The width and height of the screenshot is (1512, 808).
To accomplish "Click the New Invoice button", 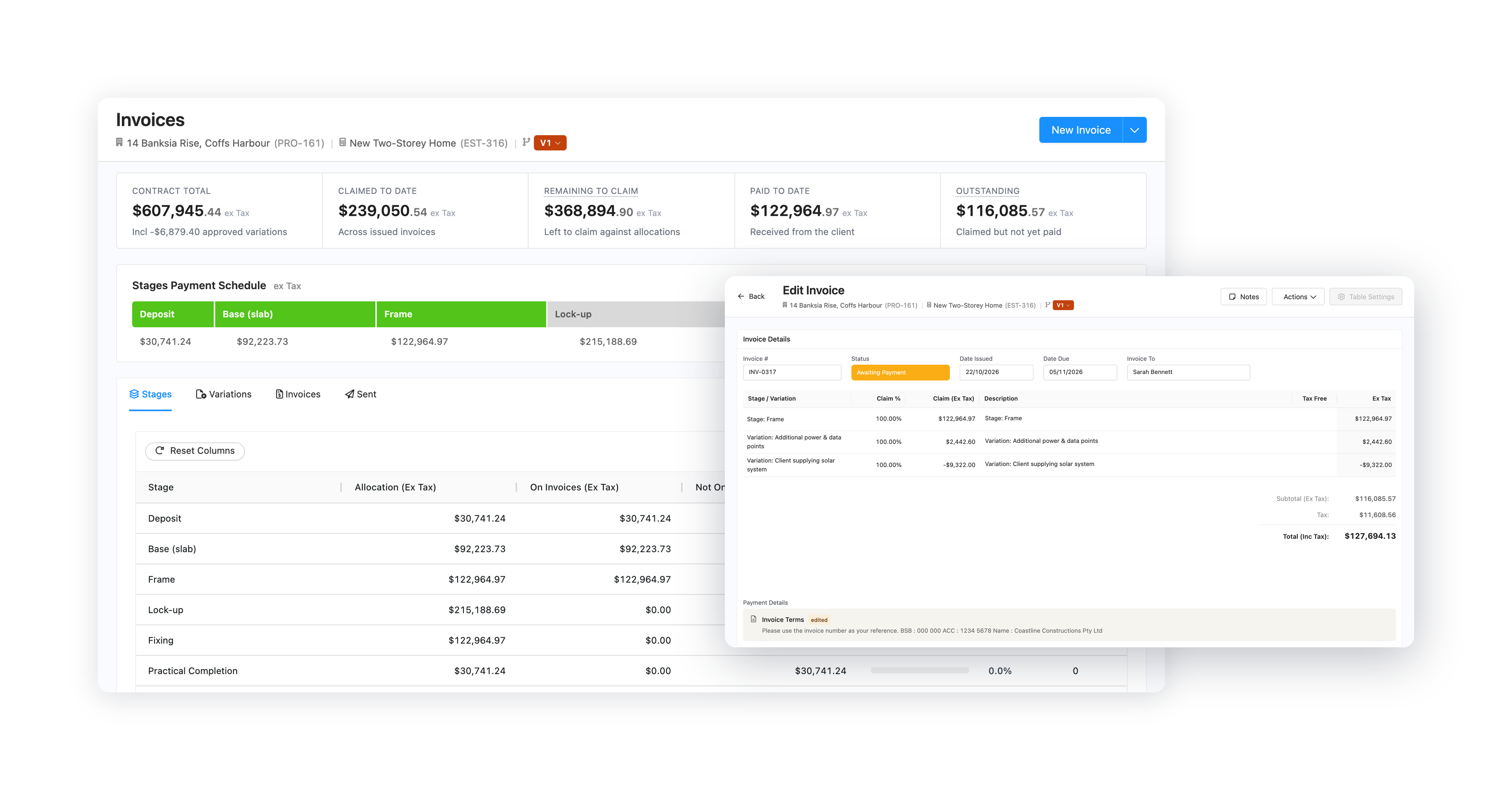I will click(x=1081, y=130).
